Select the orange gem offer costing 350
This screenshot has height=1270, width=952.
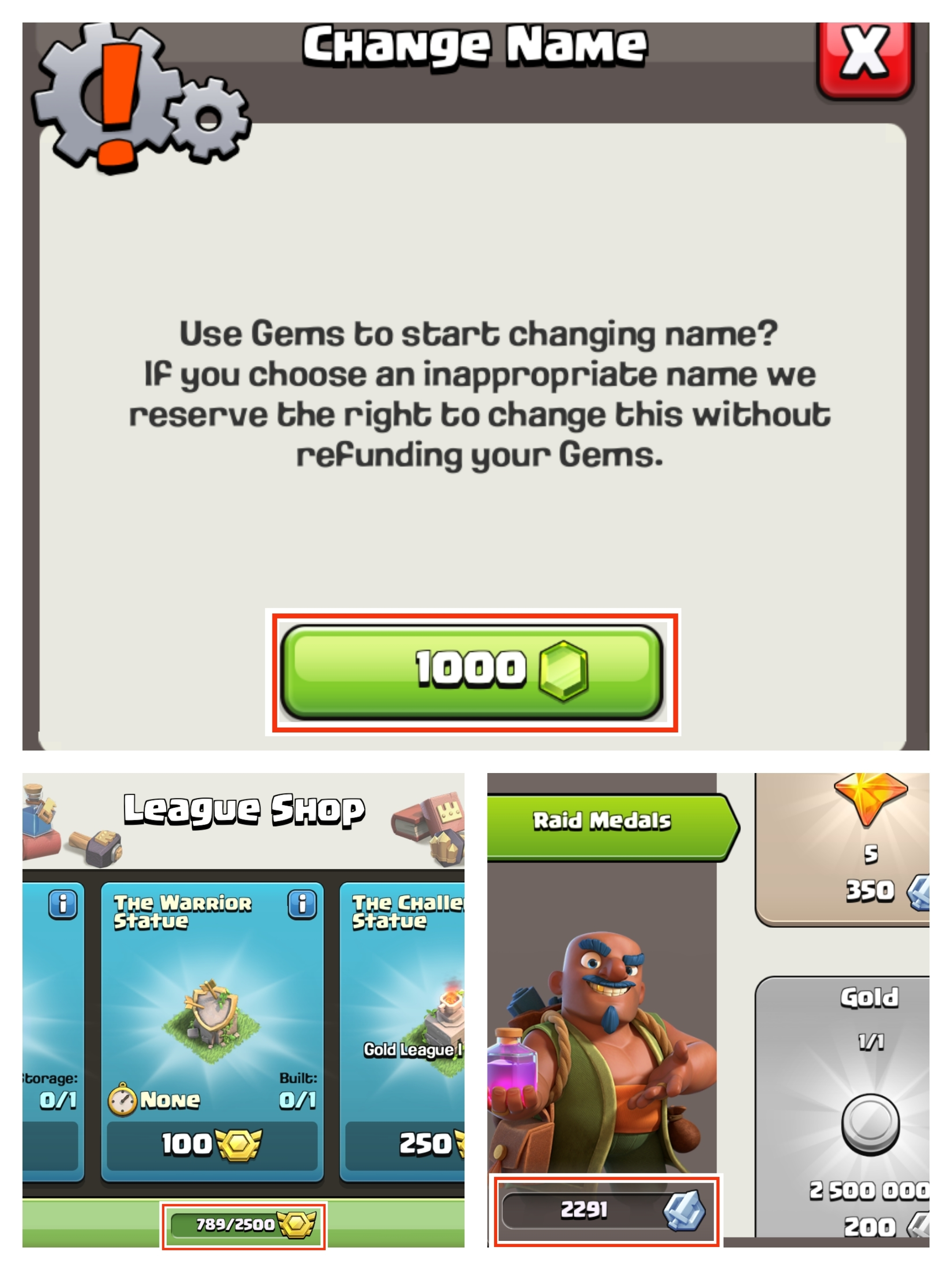click(x=842, y=850)
